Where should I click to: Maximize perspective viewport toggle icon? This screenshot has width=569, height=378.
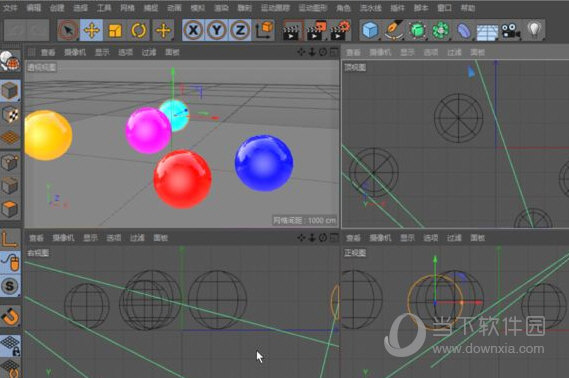coord(334,52)
